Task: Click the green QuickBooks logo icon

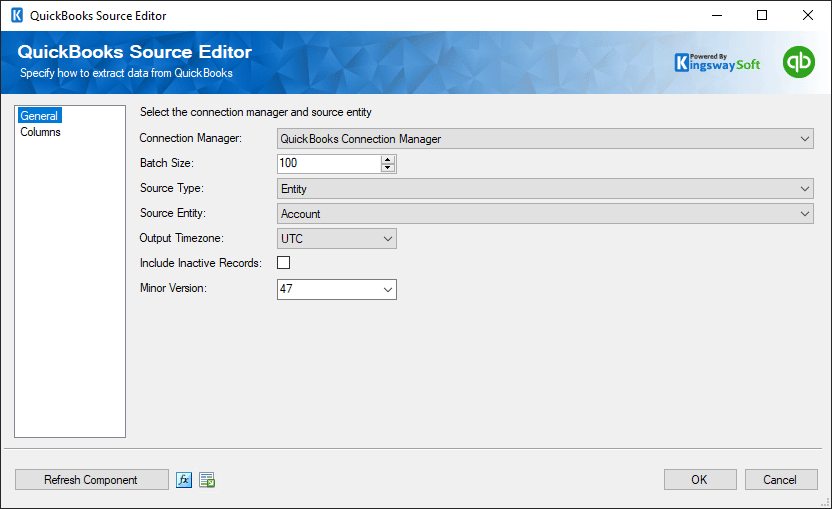Action: click(799, 62)
